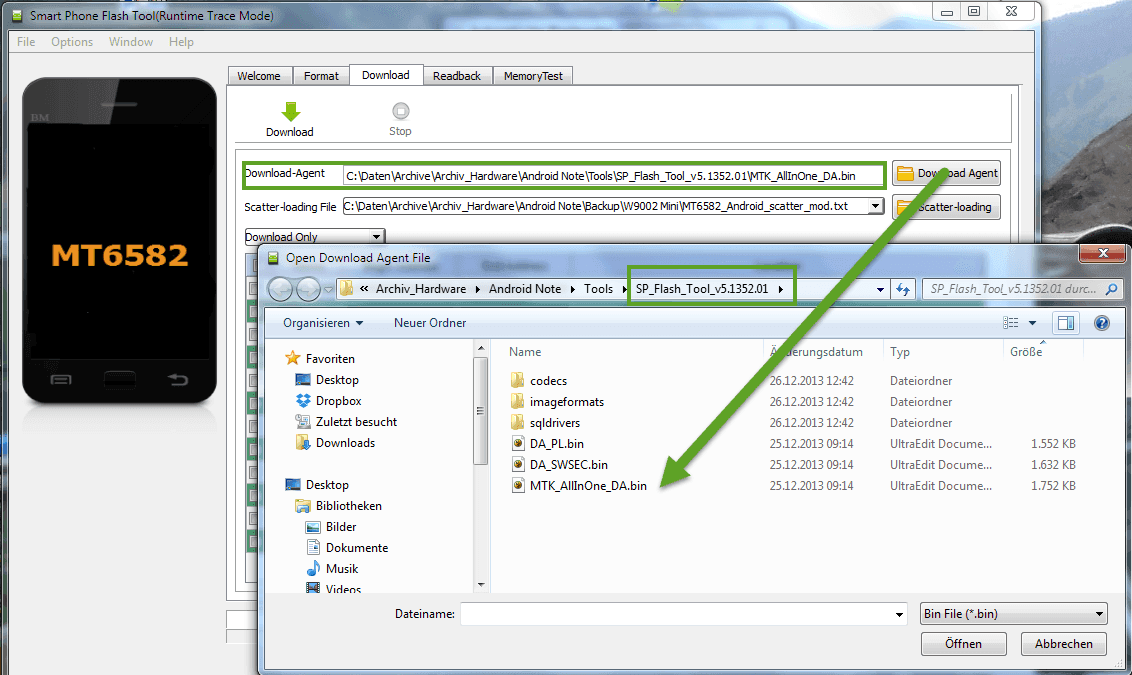Open the Help menu
This screenshot has height=675, width=1132.
(181, 42)
